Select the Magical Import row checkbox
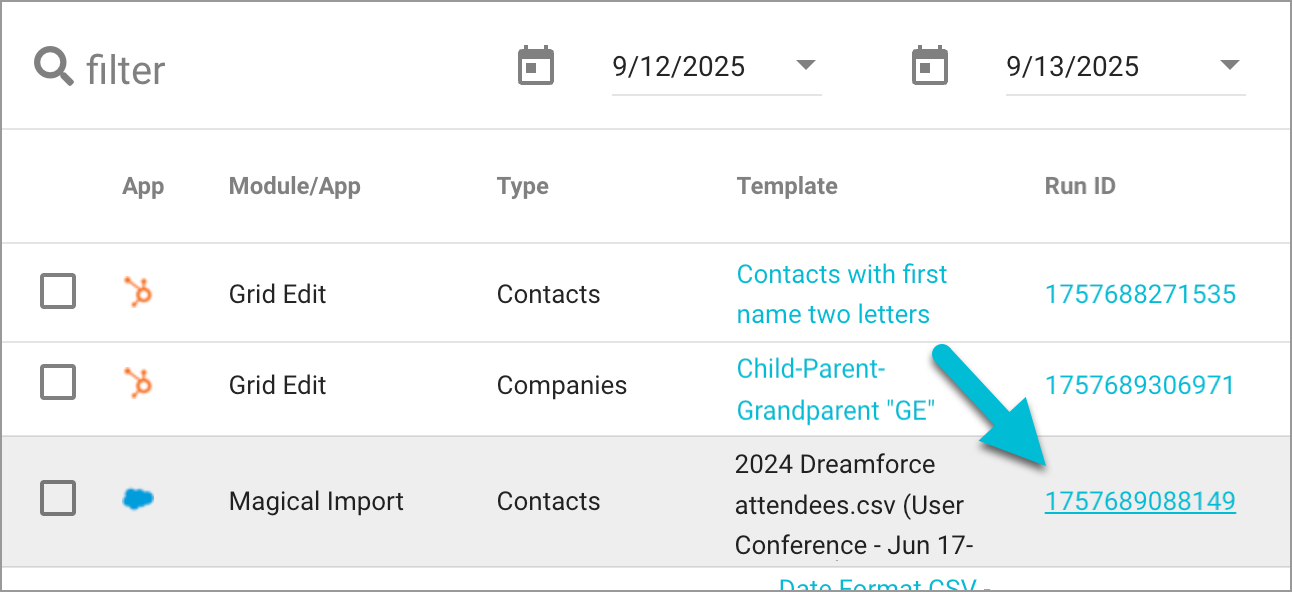Screen dimensions: 1292x592 click(57, 498)
